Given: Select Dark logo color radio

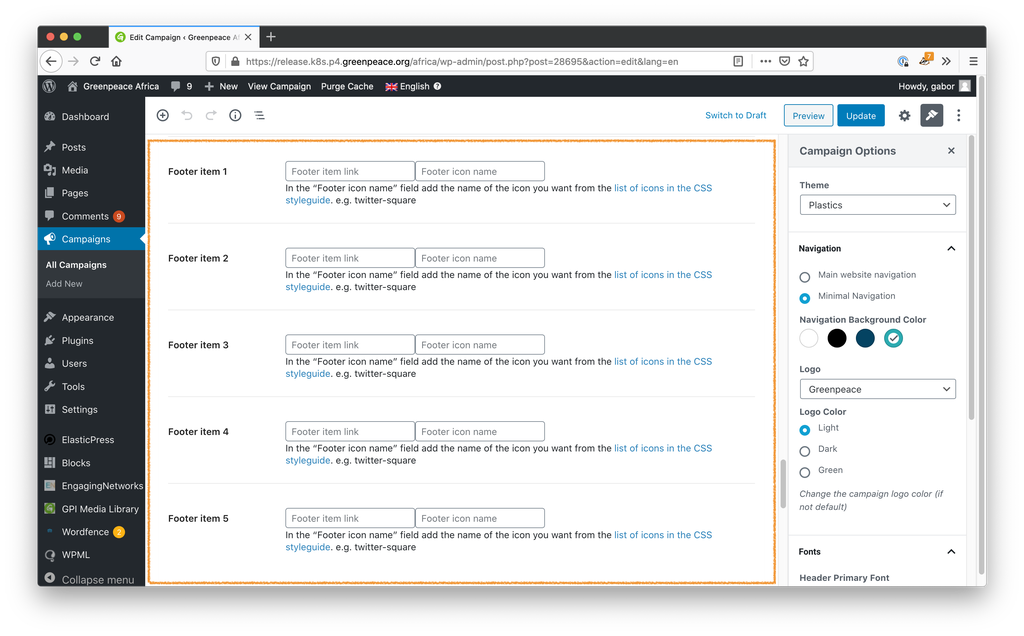Looking at the screenshot, I should [805, 451].
